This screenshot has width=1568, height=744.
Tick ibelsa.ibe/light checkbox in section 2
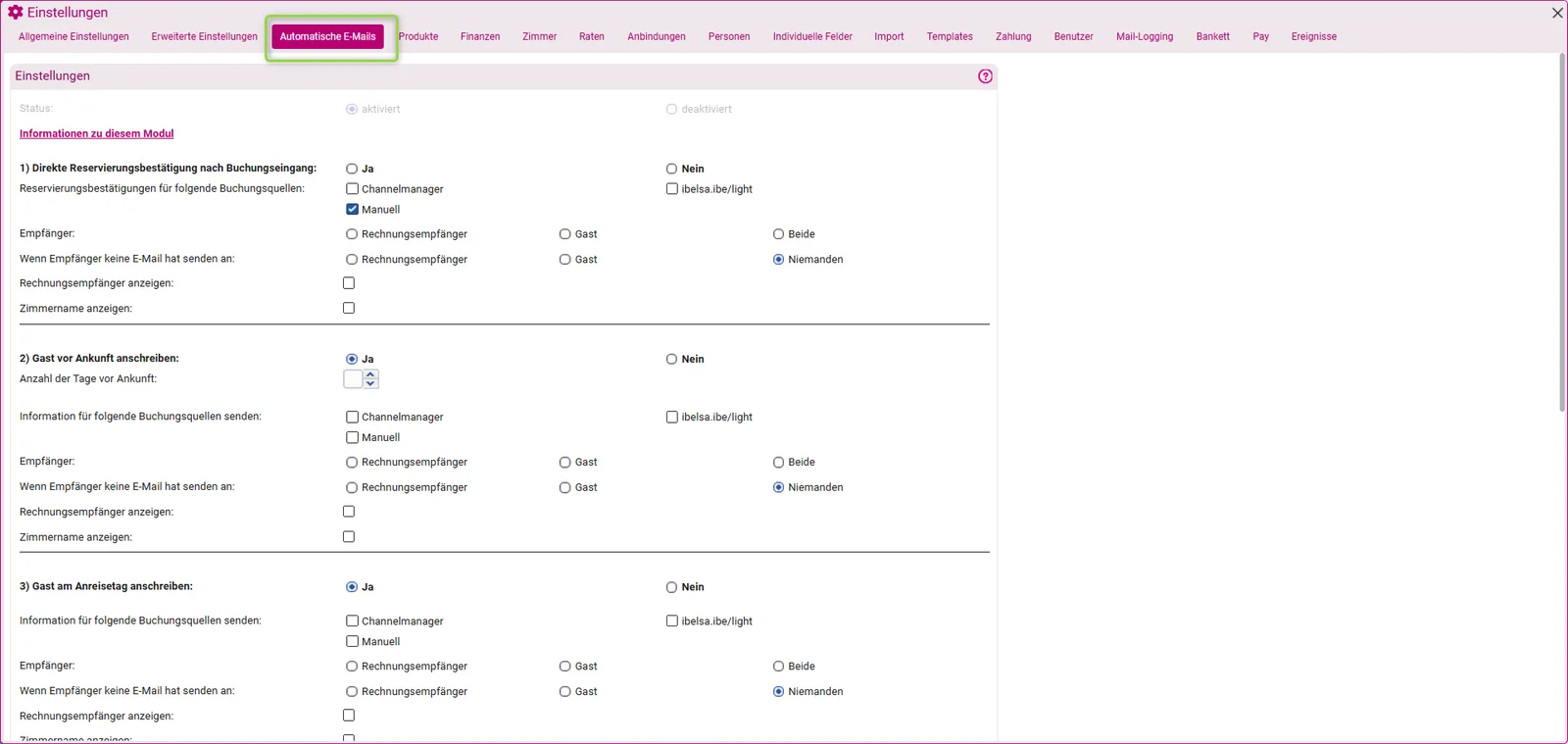tap(672, 418)
